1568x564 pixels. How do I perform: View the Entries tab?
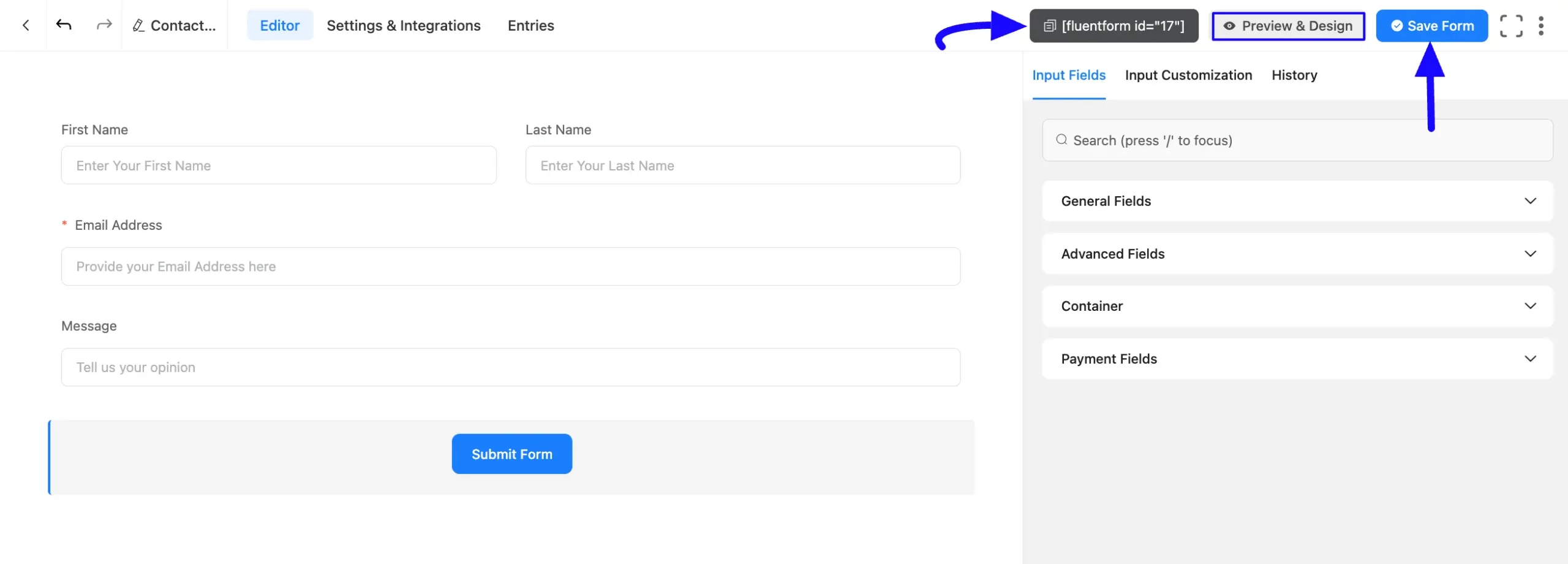(x=530, y=25)
